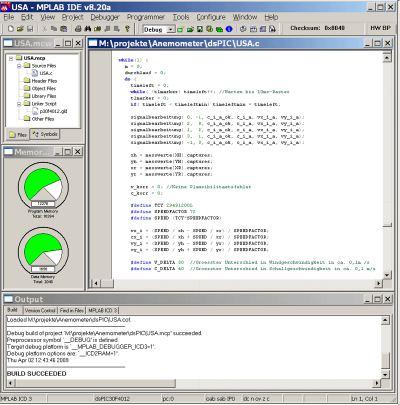Click the green New Project icon
This screenshot has height=405, width=400.
tap(180, 29)
